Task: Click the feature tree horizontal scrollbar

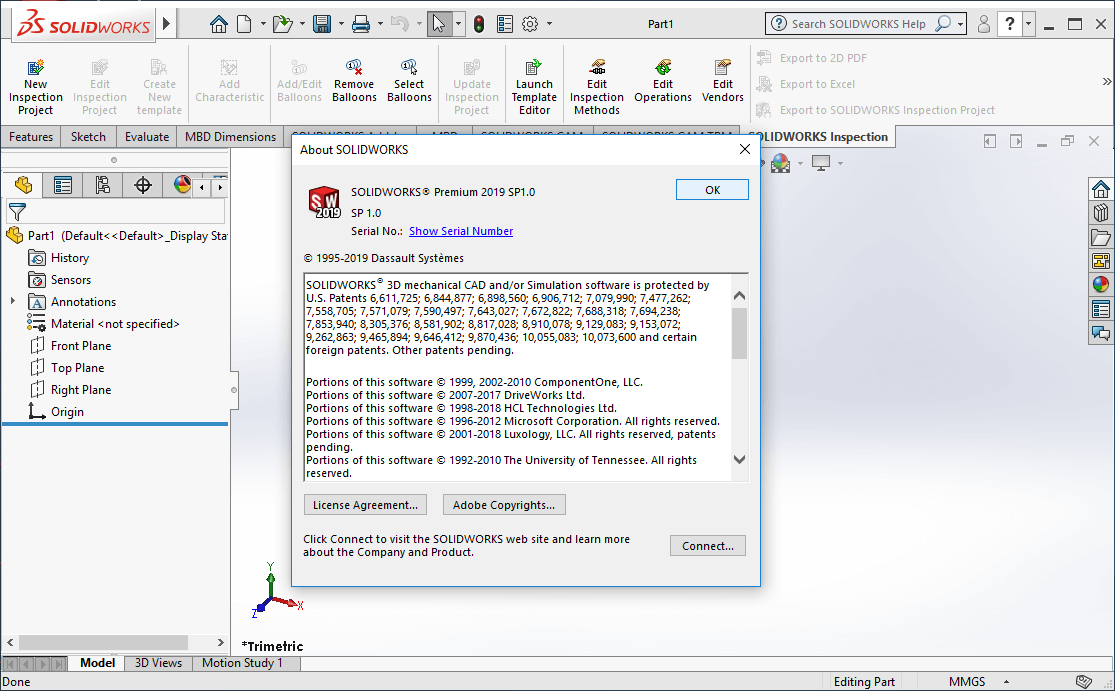Action: click(x=103, y=643)
